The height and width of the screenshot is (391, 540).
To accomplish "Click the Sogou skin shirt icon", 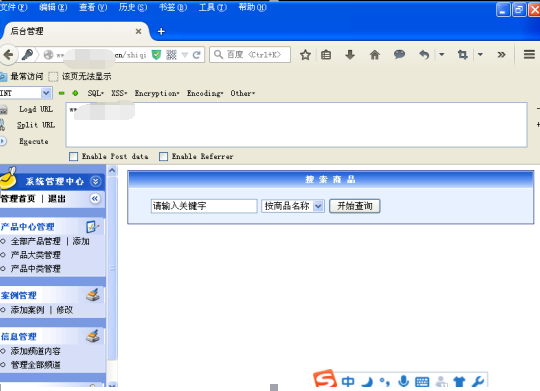I will tap(459, 381).
